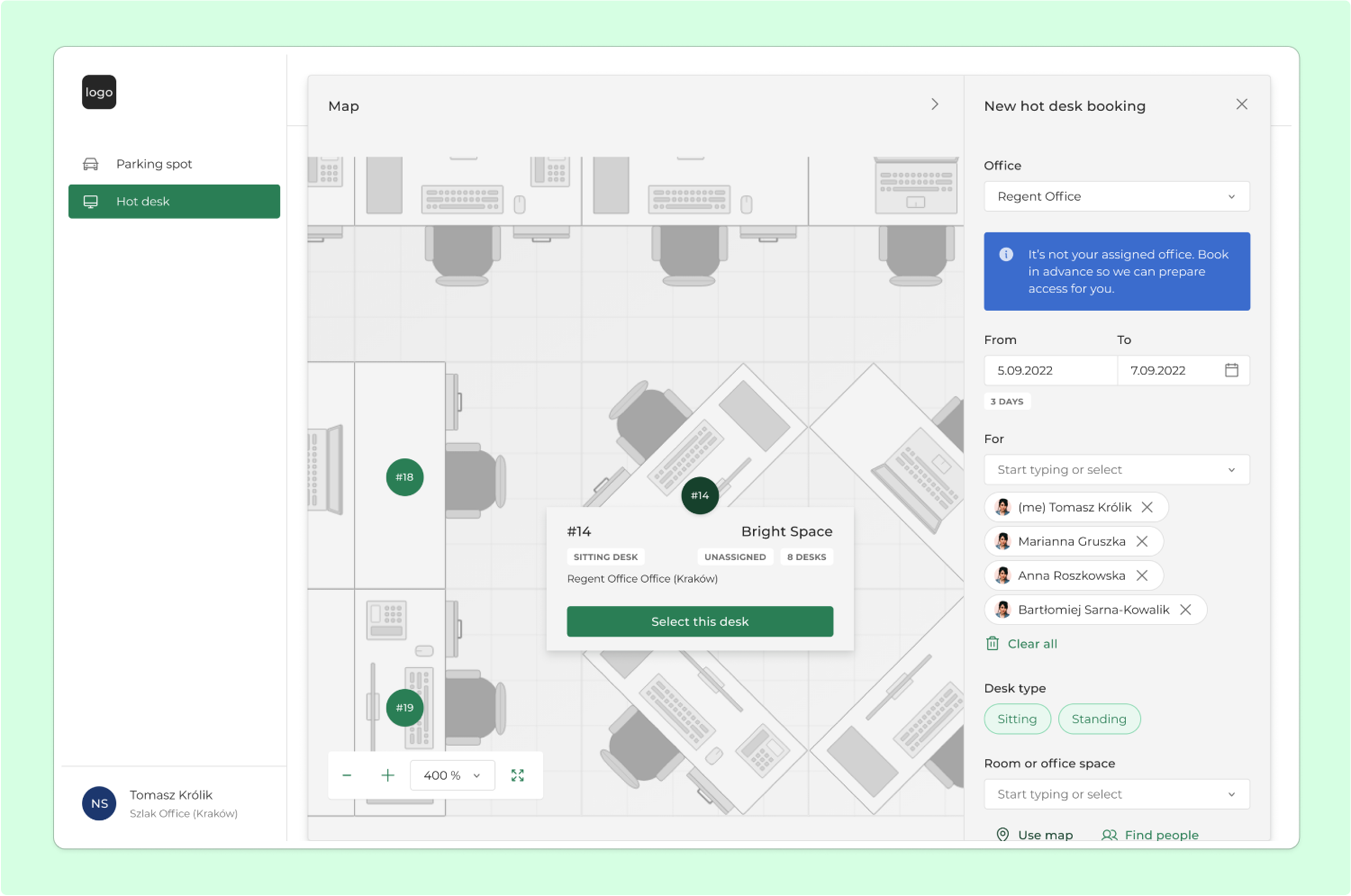Select Hot desk in sidebar
Image resolution: width=1351 pixels, height=896 pixels.
(x=174, y=202)
